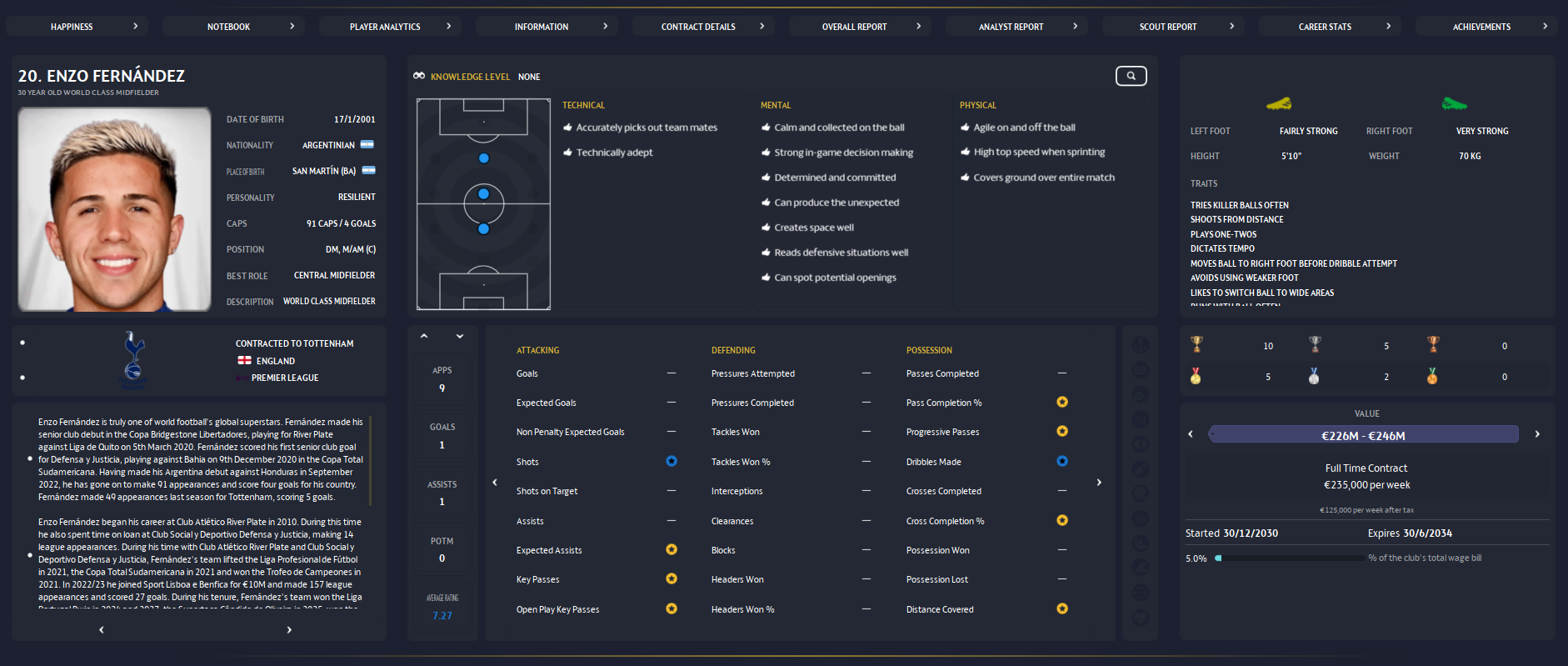Click the thumbs-up beside High top speed when sprinting
Viewport: 1568px width, 666px height.
click(x=965, y=152)
